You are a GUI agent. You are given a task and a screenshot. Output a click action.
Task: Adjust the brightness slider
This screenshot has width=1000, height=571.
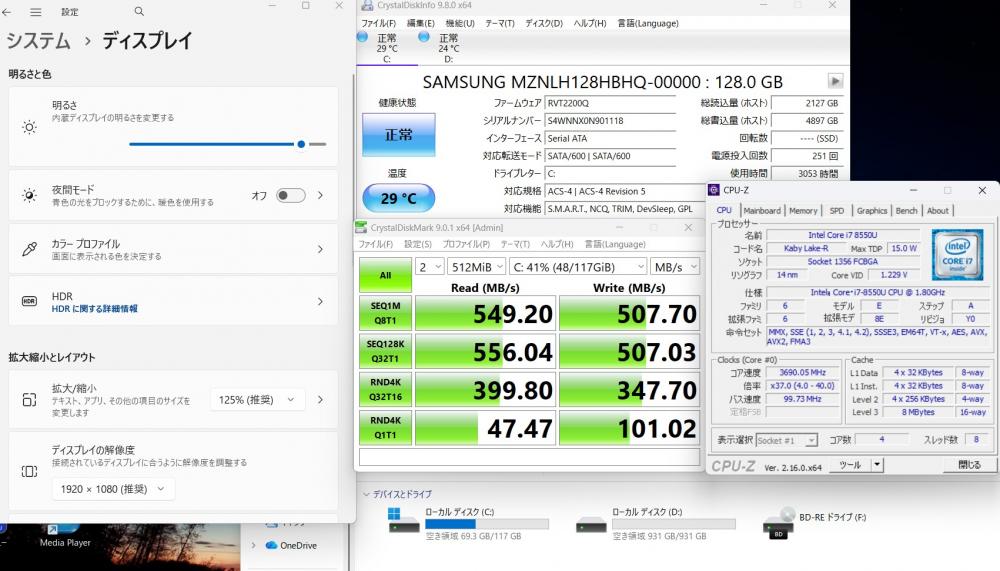(228, 144)
